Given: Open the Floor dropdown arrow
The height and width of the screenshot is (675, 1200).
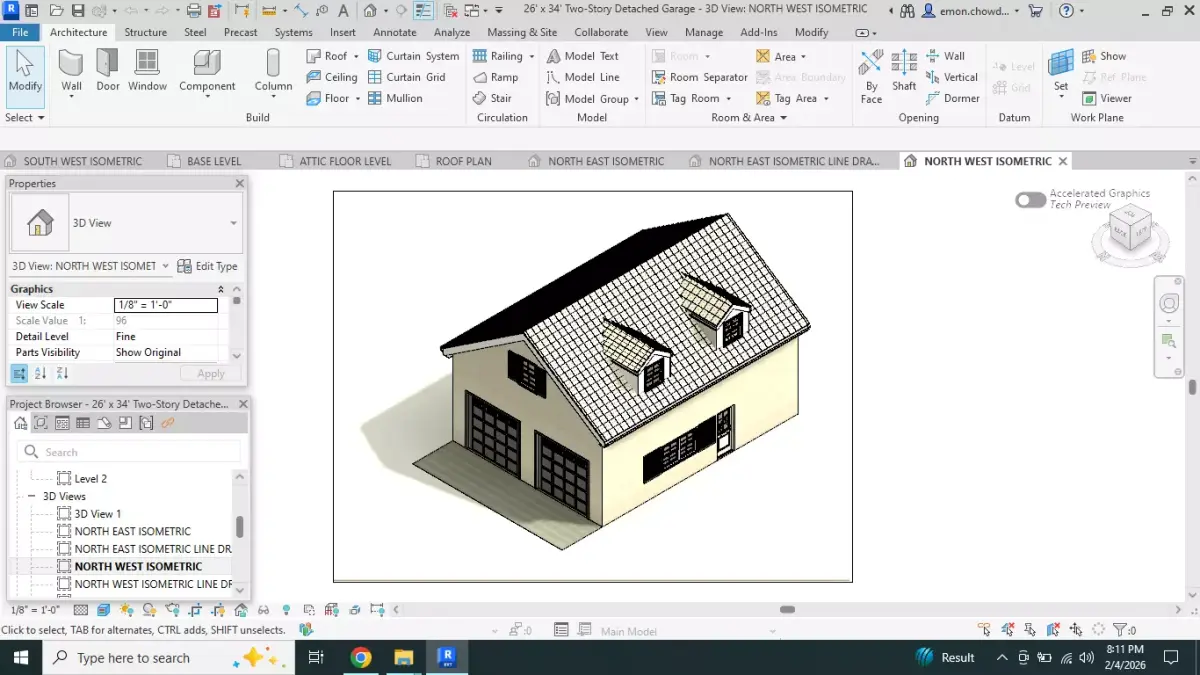Looking at the screenshot, I should click(x=357, y=99).
